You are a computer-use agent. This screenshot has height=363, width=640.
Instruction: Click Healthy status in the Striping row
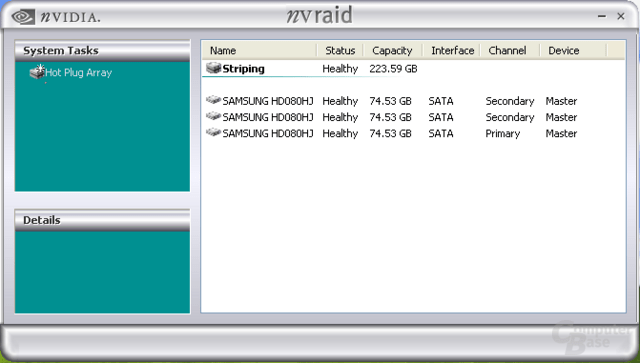tap(340, 69)
